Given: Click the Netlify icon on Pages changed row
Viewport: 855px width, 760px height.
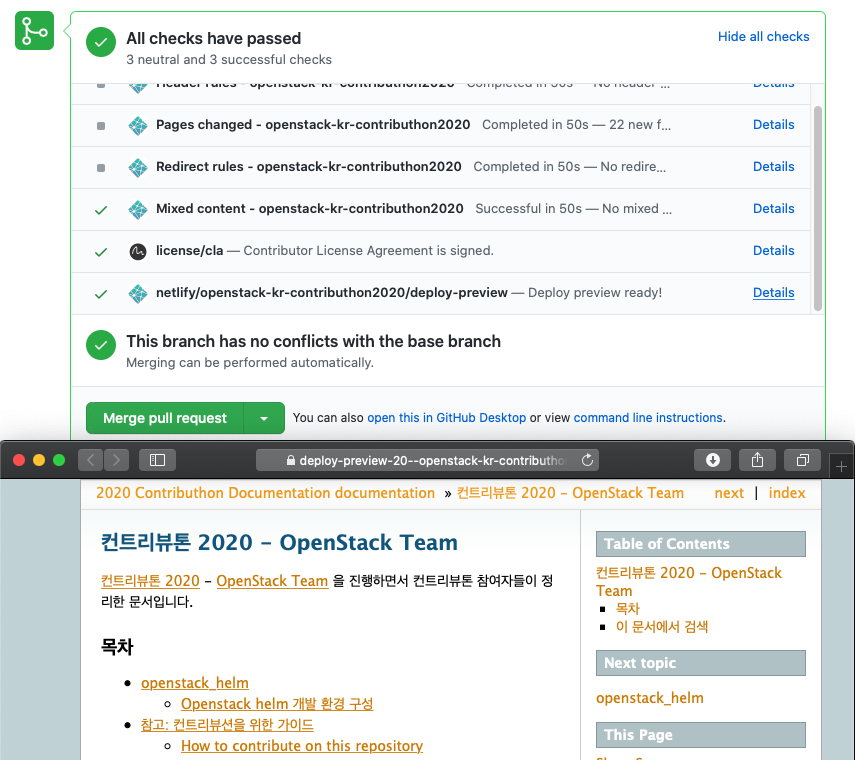Looking at the screenshot, I should [x=138, y=125].
